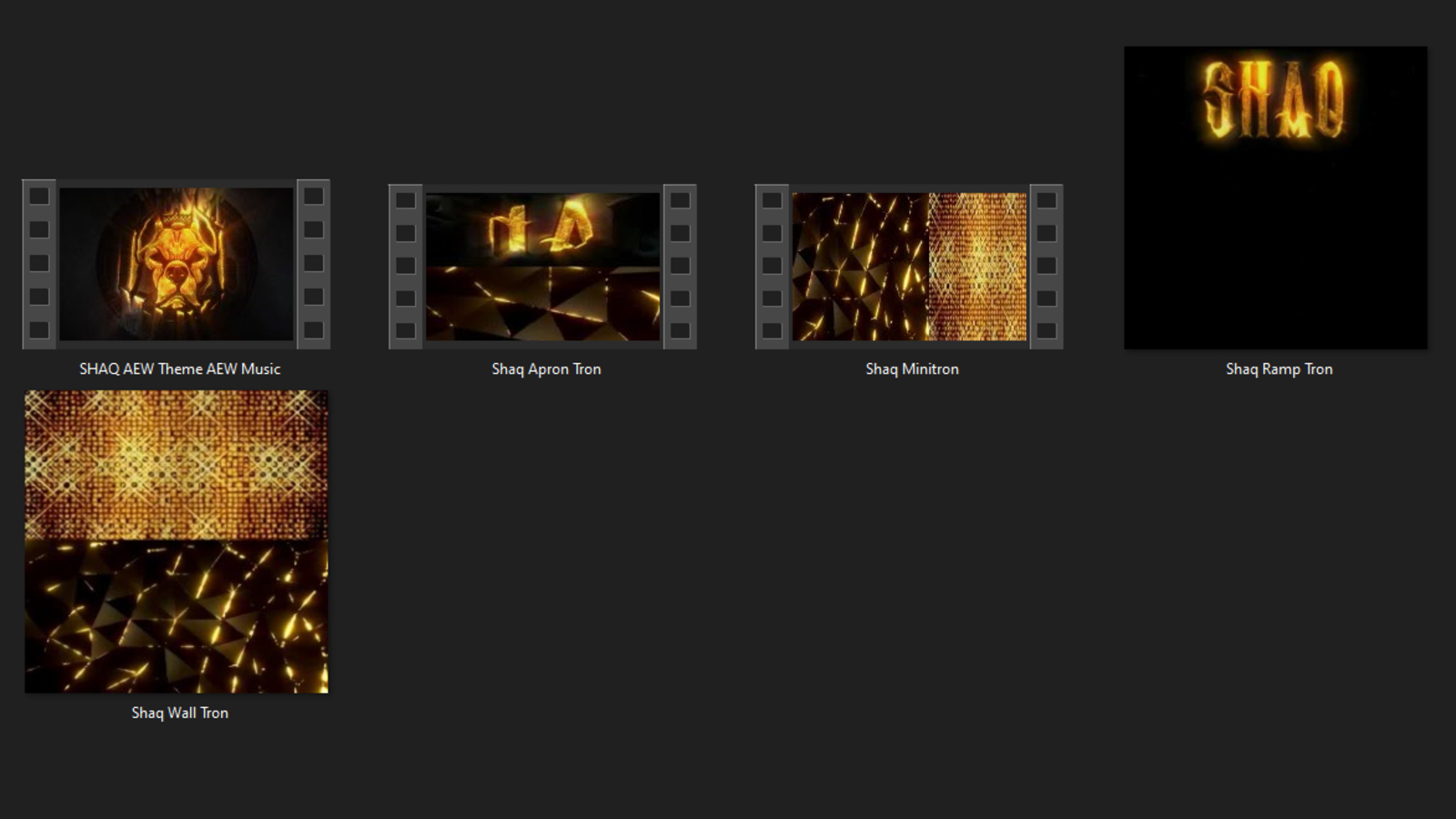Select the SHAQ AEW Theme video thumbnail

coord(177,264)
